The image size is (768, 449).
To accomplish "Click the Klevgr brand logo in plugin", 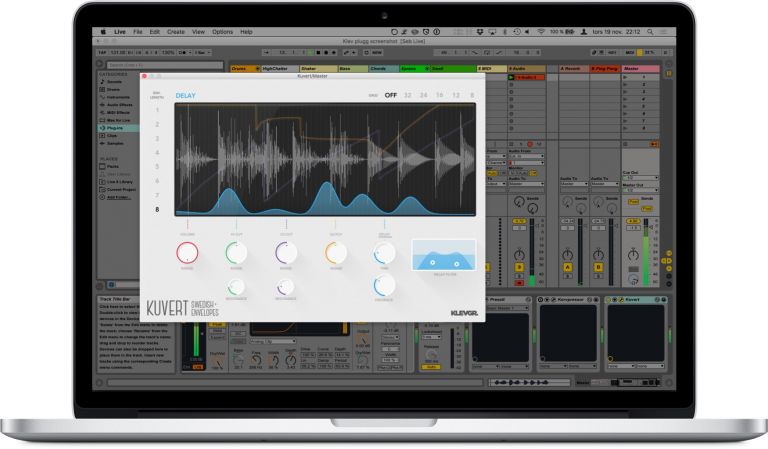I will 464,313.
